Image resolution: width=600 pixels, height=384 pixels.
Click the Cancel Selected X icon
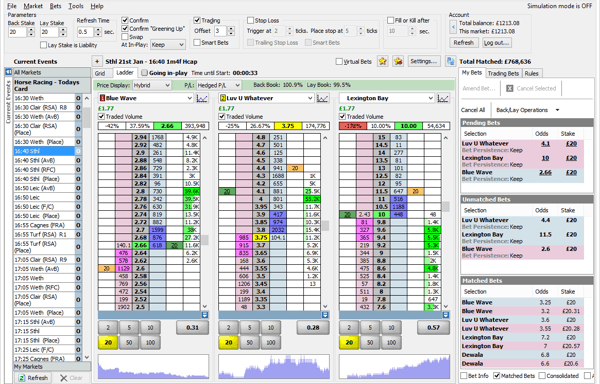tap(510, 88)
